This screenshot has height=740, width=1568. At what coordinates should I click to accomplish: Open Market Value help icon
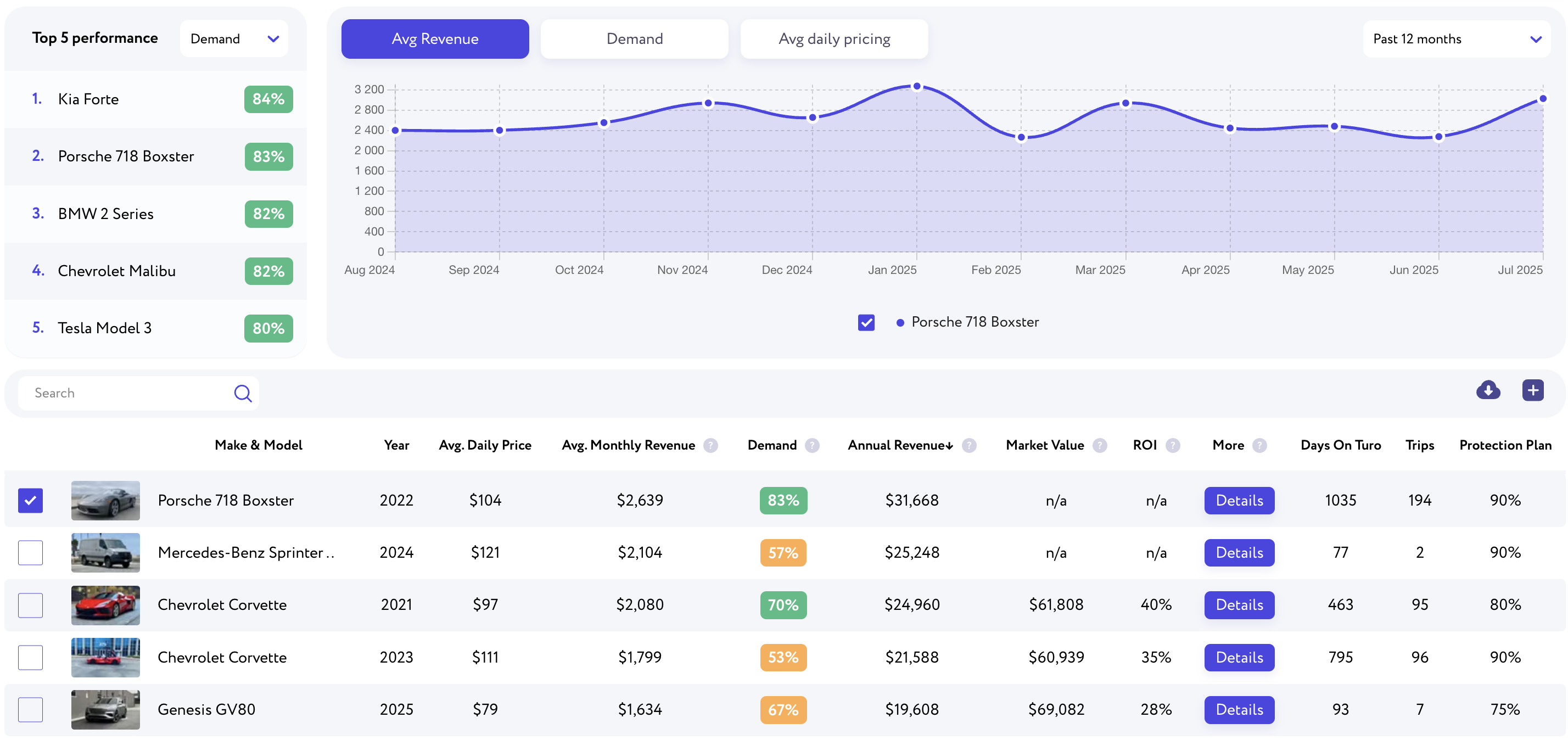pyautogui.click(x=1099, y=445)
